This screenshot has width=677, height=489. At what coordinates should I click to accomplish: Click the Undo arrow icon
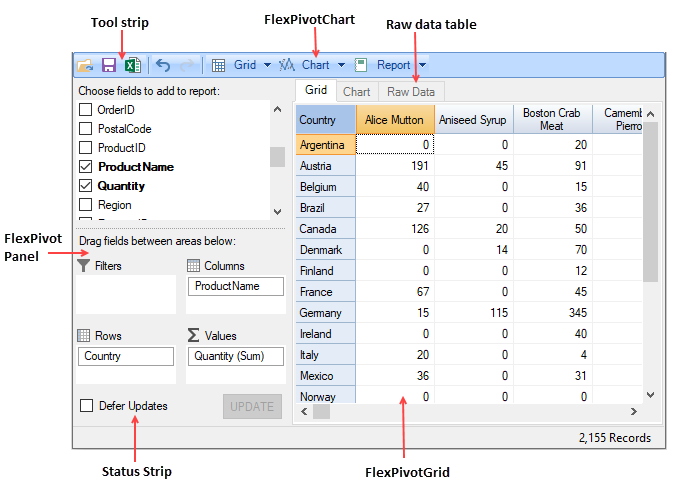163,65
